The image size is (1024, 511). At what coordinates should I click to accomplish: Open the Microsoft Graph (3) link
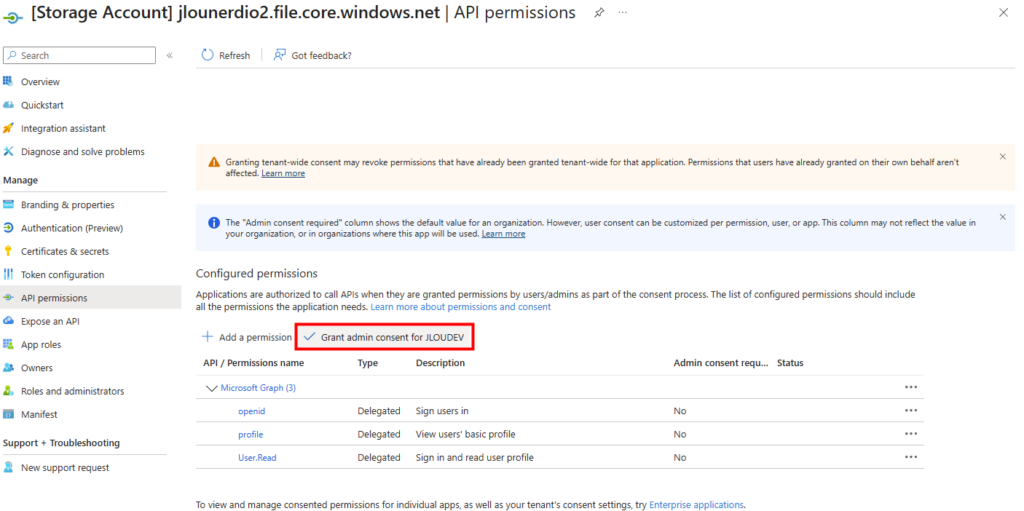click(x=259, y=387)
